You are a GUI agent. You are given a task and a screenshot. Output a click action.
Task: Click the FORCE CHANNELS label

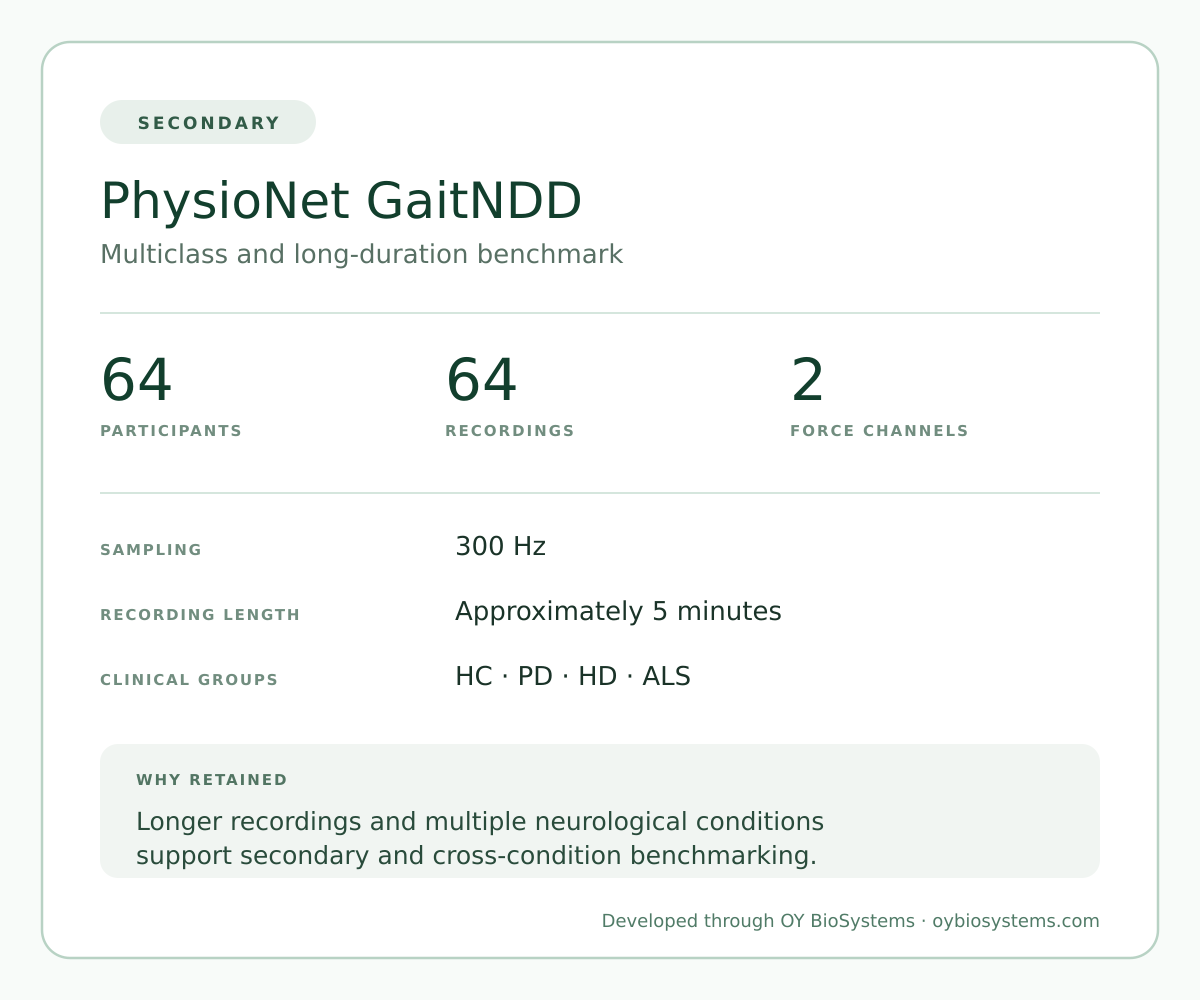tap(879, 431)
